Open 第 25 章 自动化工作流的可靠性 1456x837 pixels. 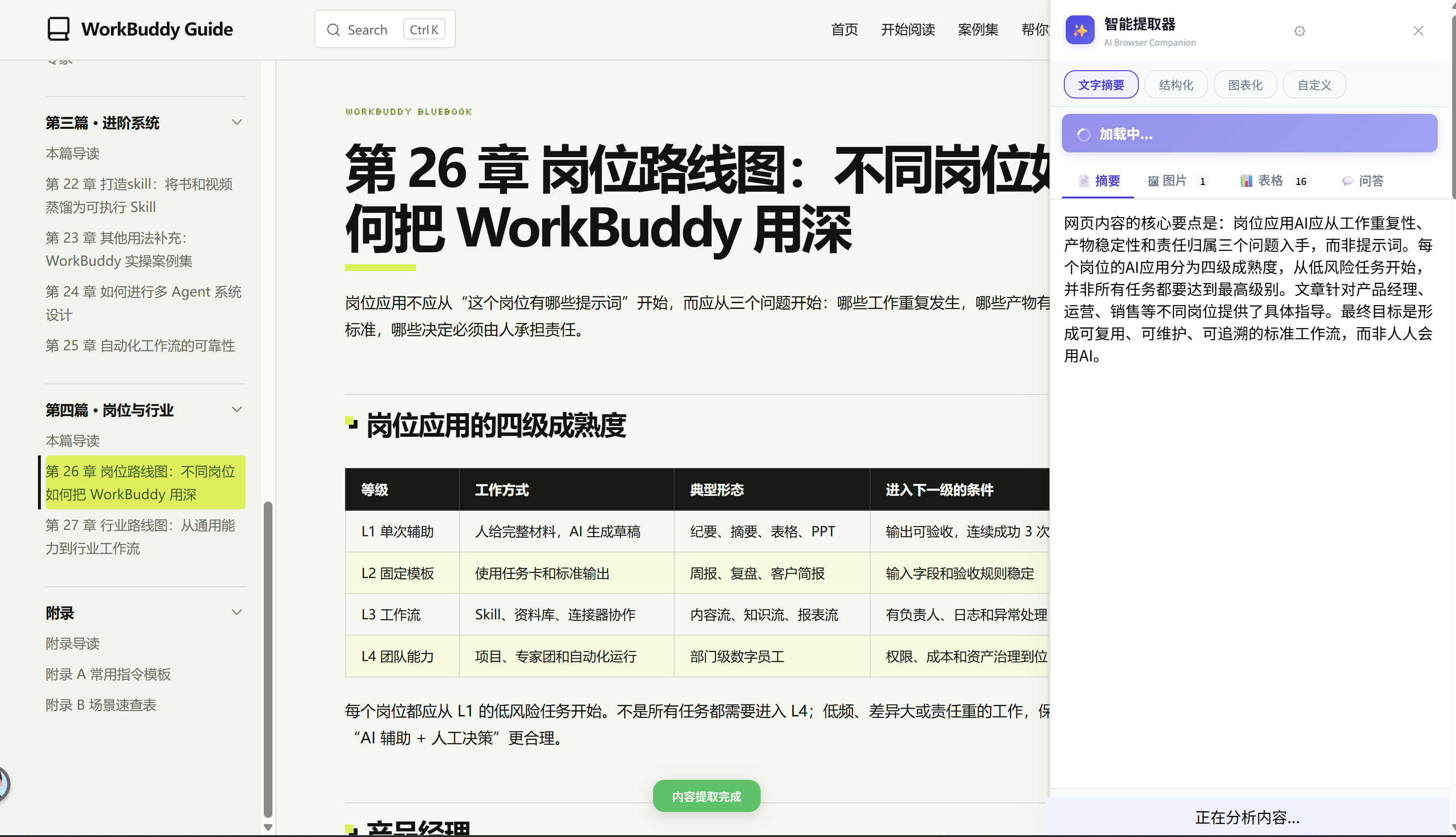[140, 345]
